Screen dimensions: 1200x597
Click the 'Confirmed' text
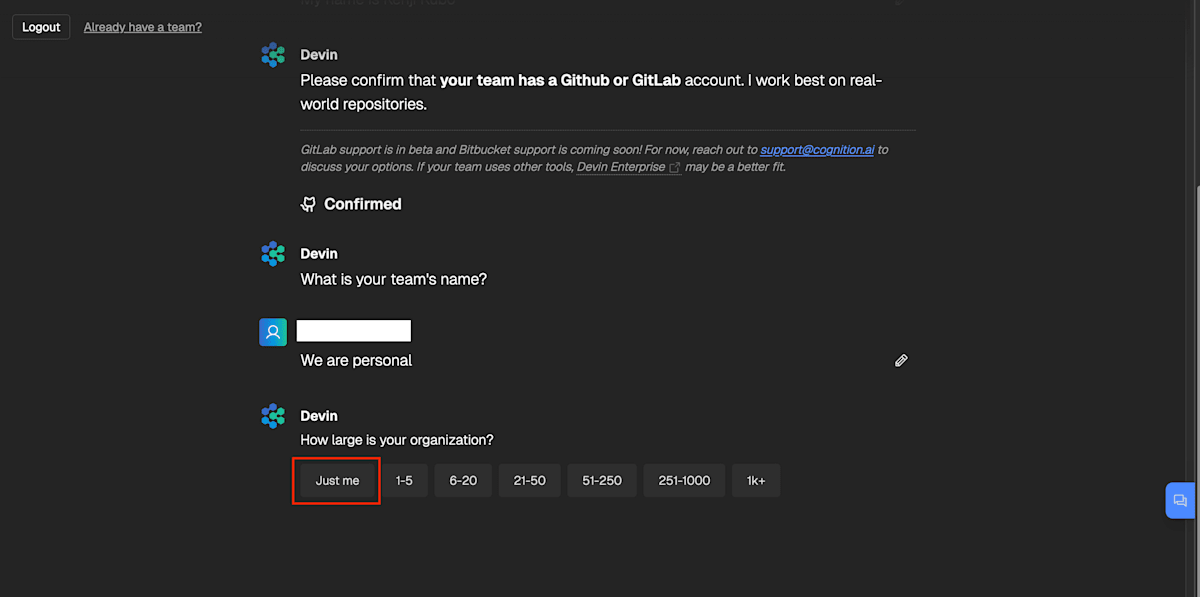(x=363, y=204)
